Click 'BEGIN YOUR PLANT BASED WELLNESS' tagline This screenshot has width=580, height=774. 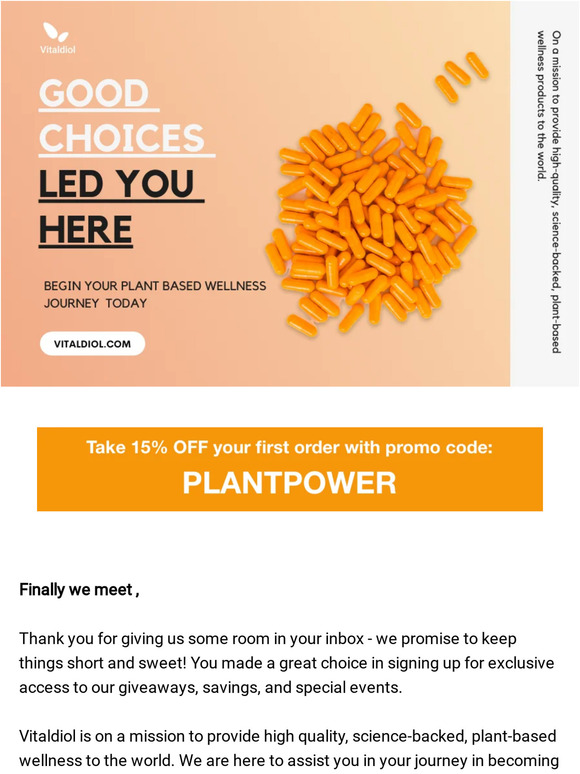click(x=155, y=286)
